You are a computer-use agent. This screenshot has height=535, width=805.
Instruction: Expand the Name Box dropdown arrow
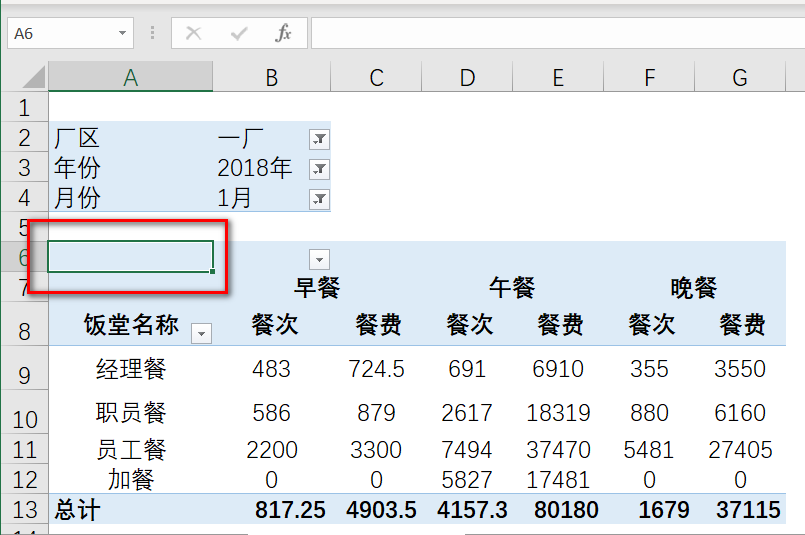pos(122,33)
